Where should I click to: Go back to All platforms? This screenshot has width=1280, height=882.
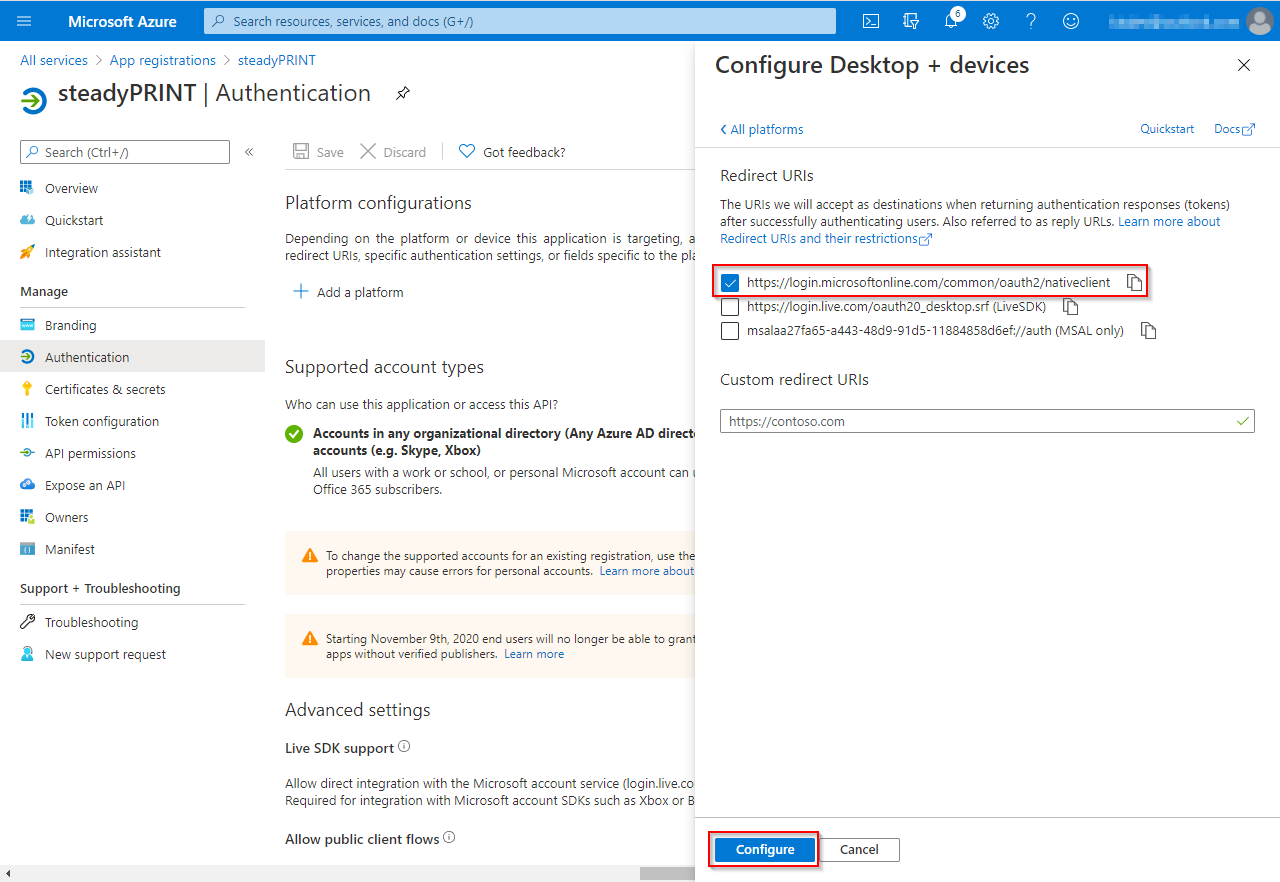(762, 129)
